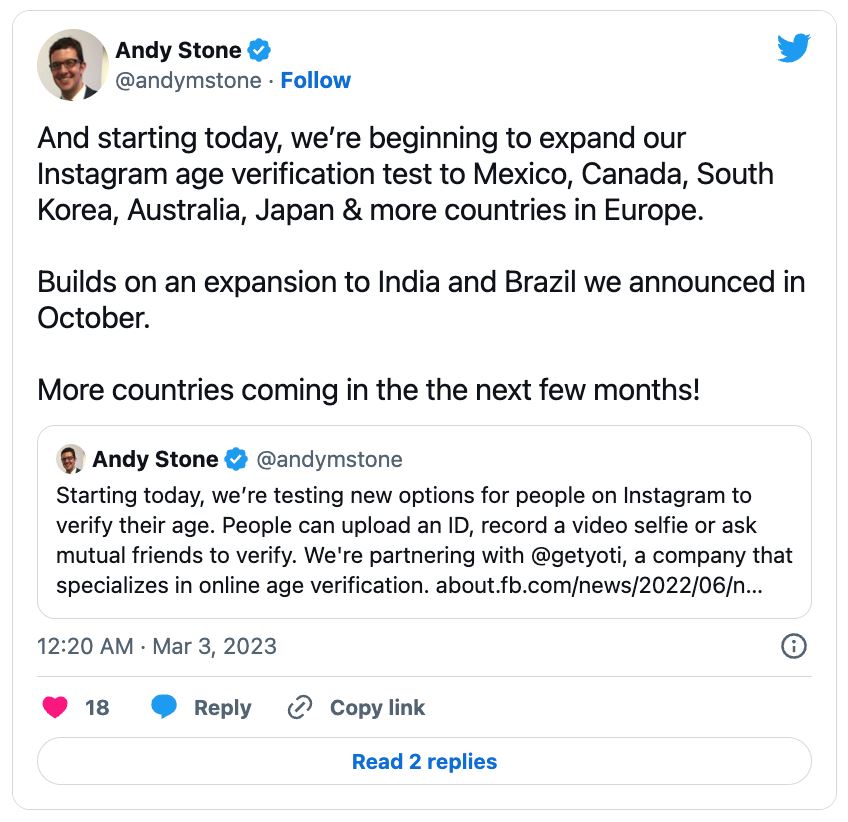This screenshot has height=822, width=848.
Task: Click Andy Stone name in header
Action: pyautogui.click(x=178, y=50)
